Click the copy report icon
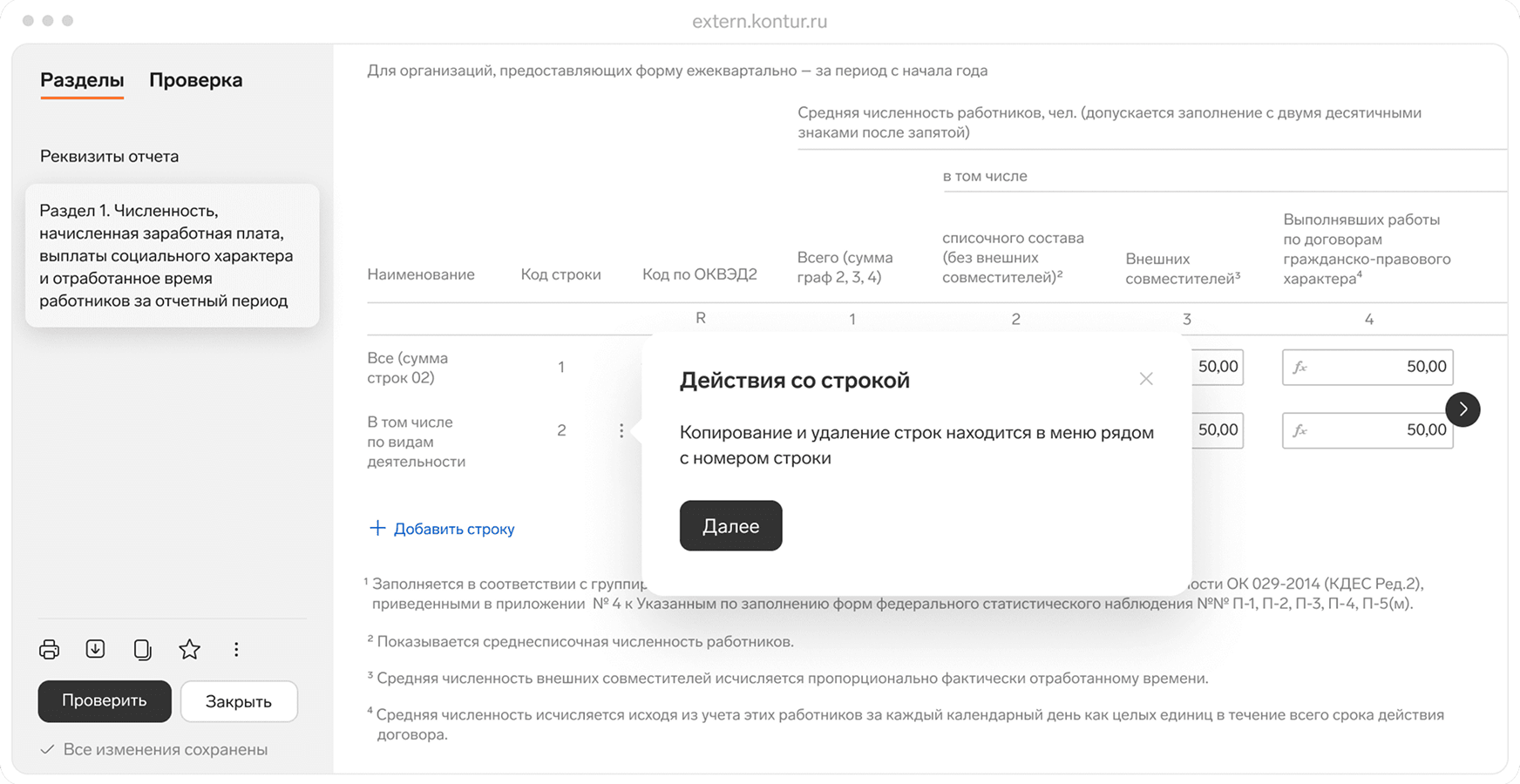The image size is (1520, 784). pos(142,649)
